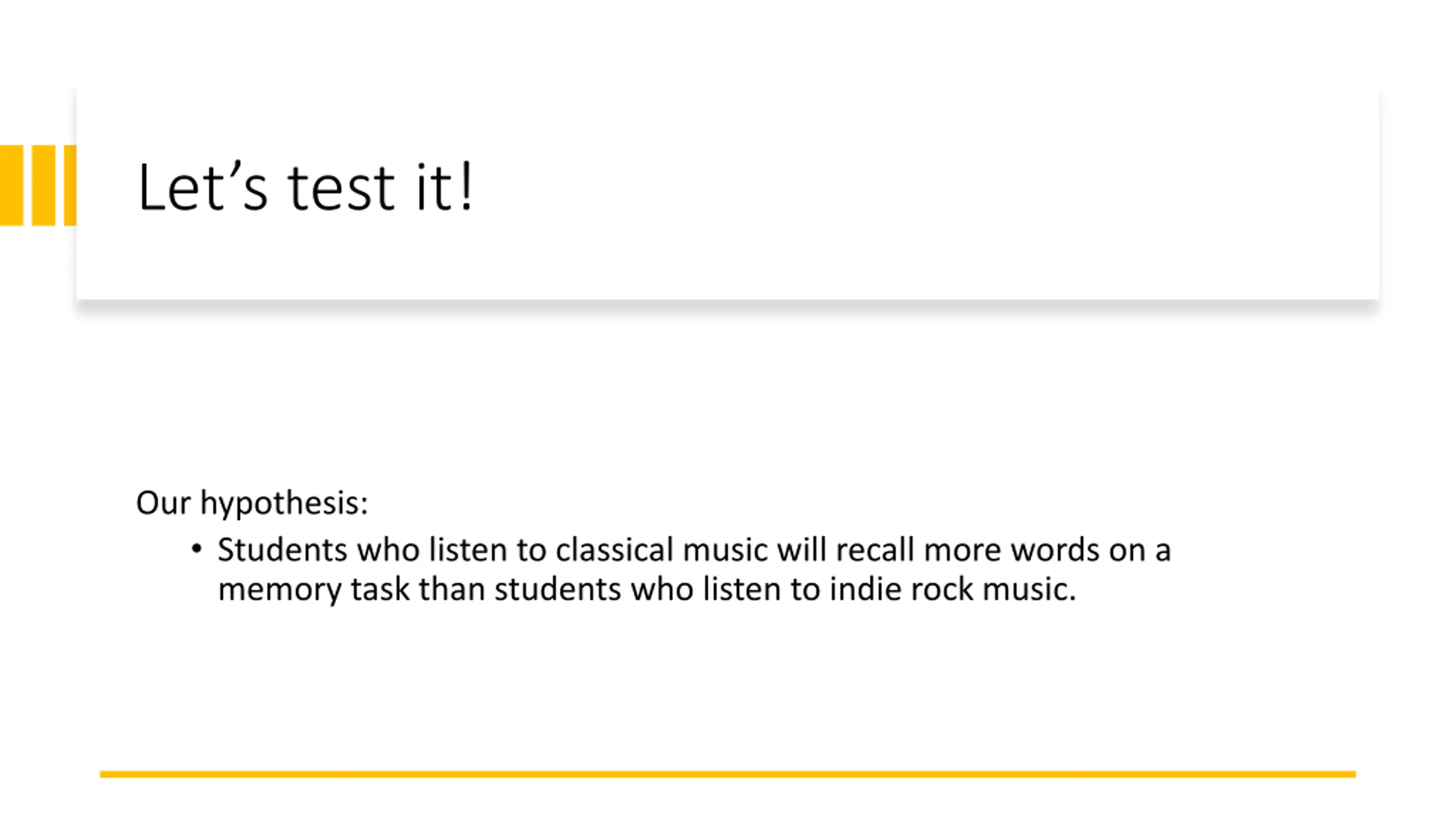Click the words "indie rock" in the hypothesis
Image resolution: width=1456 pixels, height=819 pixels.
(901, 589)
